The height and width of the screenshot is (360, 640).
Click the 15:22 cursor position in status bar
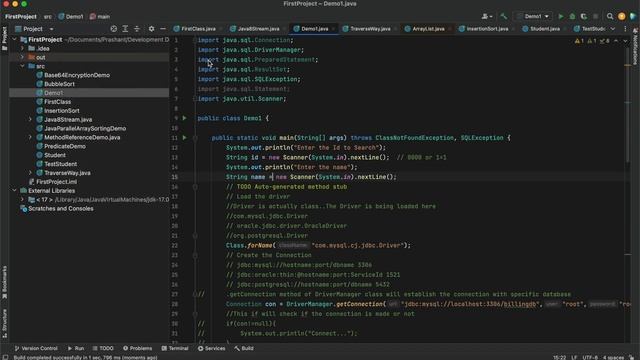[x=559, y=357]
